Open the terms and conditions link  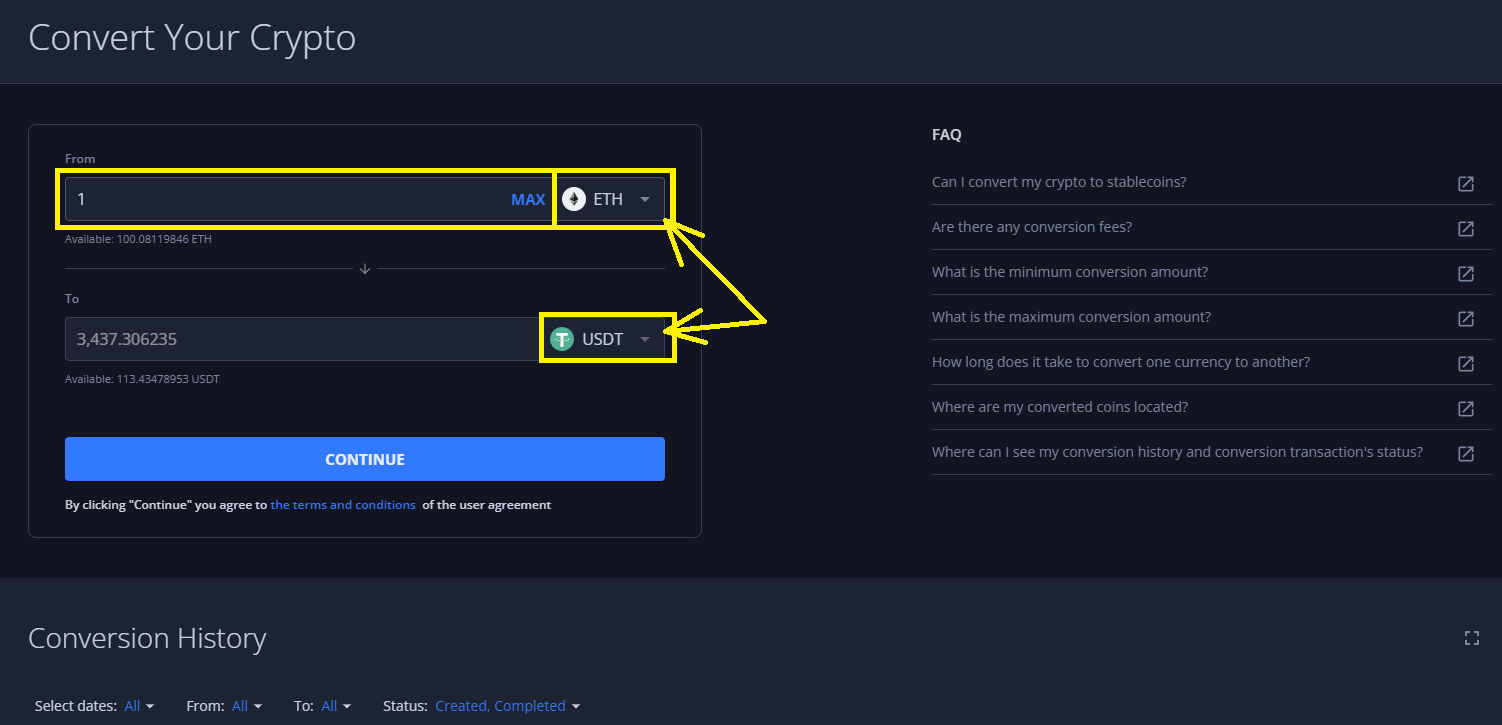pos(343,505)
